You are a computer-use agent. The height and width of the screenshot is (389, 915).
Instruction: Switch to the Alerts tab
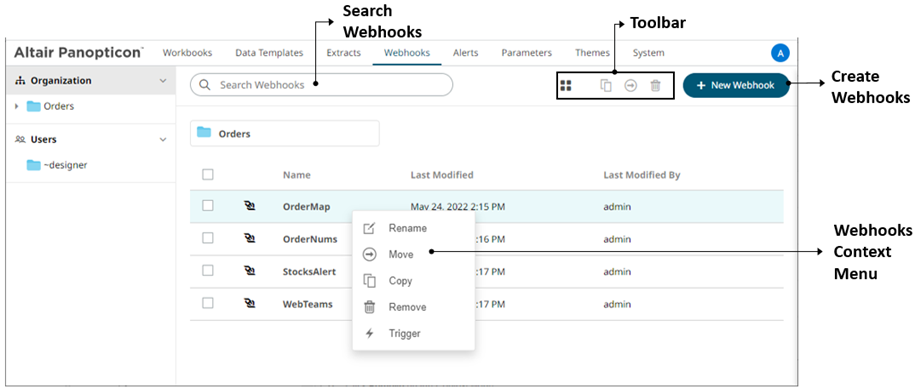point(465,52)
